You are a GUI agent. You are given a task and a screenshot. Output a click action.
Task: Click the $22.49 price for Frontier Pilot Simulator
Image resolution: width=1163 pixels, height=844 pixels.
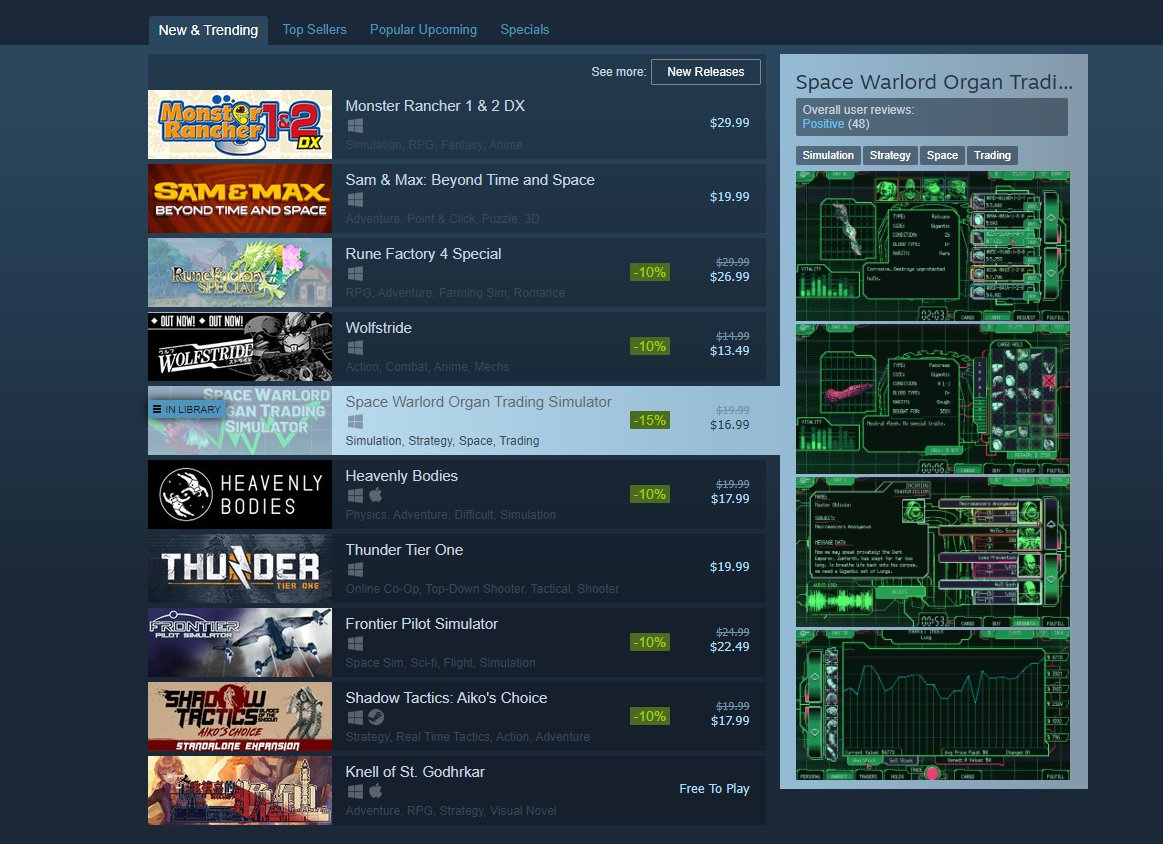[x=729, y=647]
